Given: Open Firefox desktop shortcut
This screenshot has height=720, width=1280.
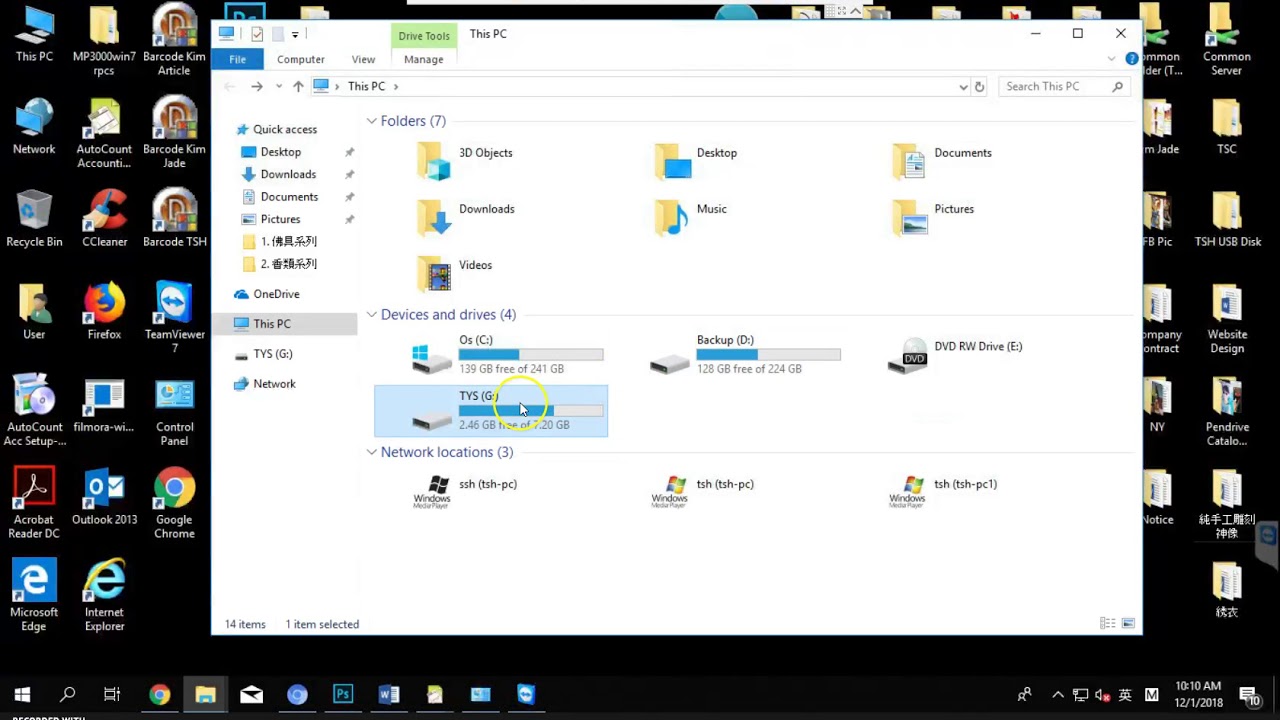Looking at the screenshot, I should [104, 312].
